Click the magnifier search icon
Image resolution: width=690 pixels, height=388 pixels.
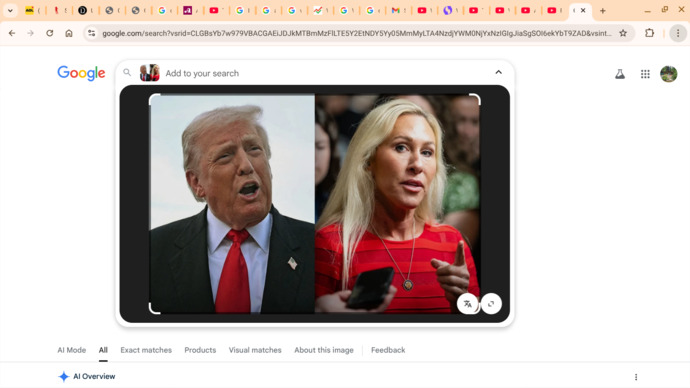[x=127, y=73]
